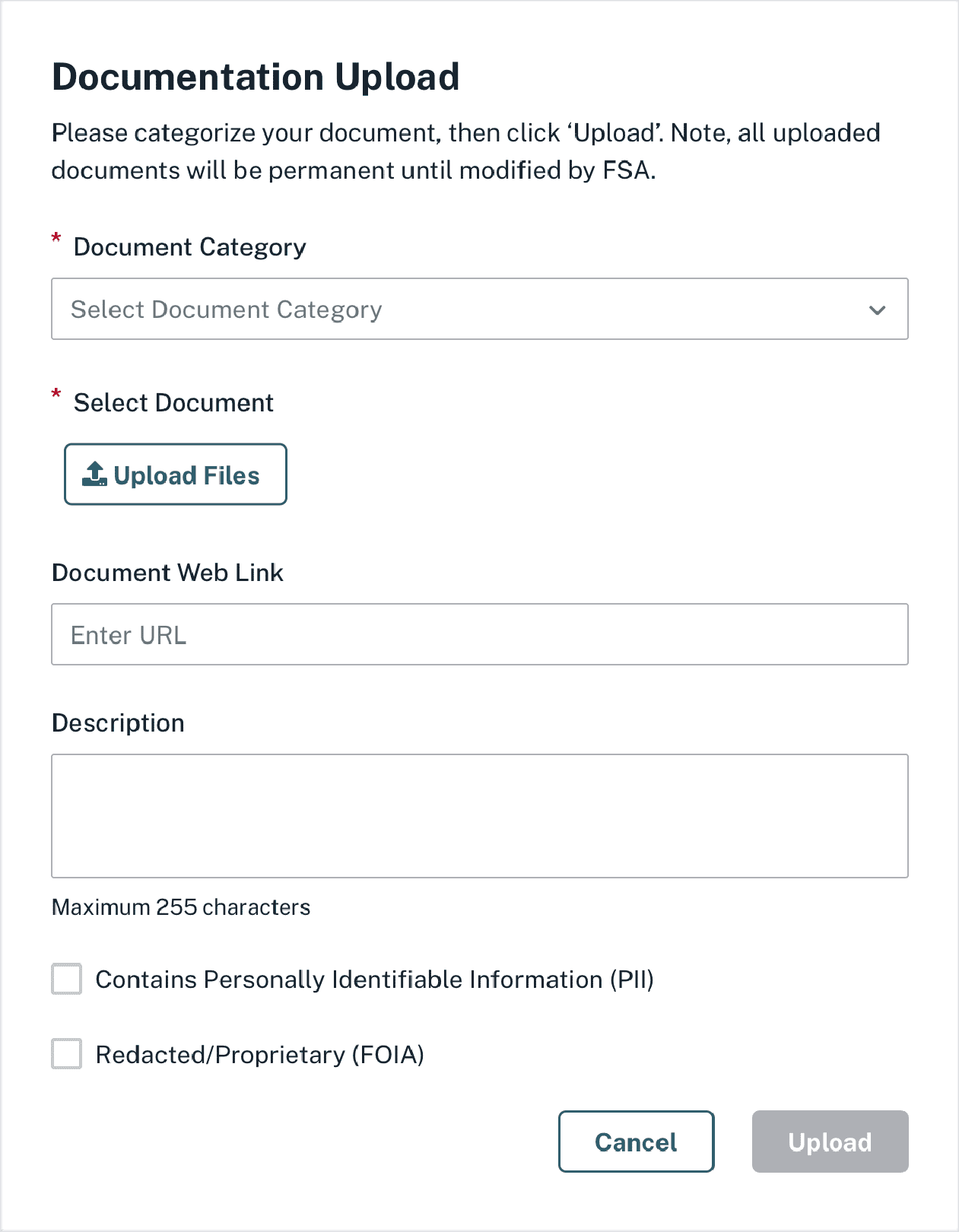Click the Select Document field label
959x1232 pixels.
[x=173, y=403]
